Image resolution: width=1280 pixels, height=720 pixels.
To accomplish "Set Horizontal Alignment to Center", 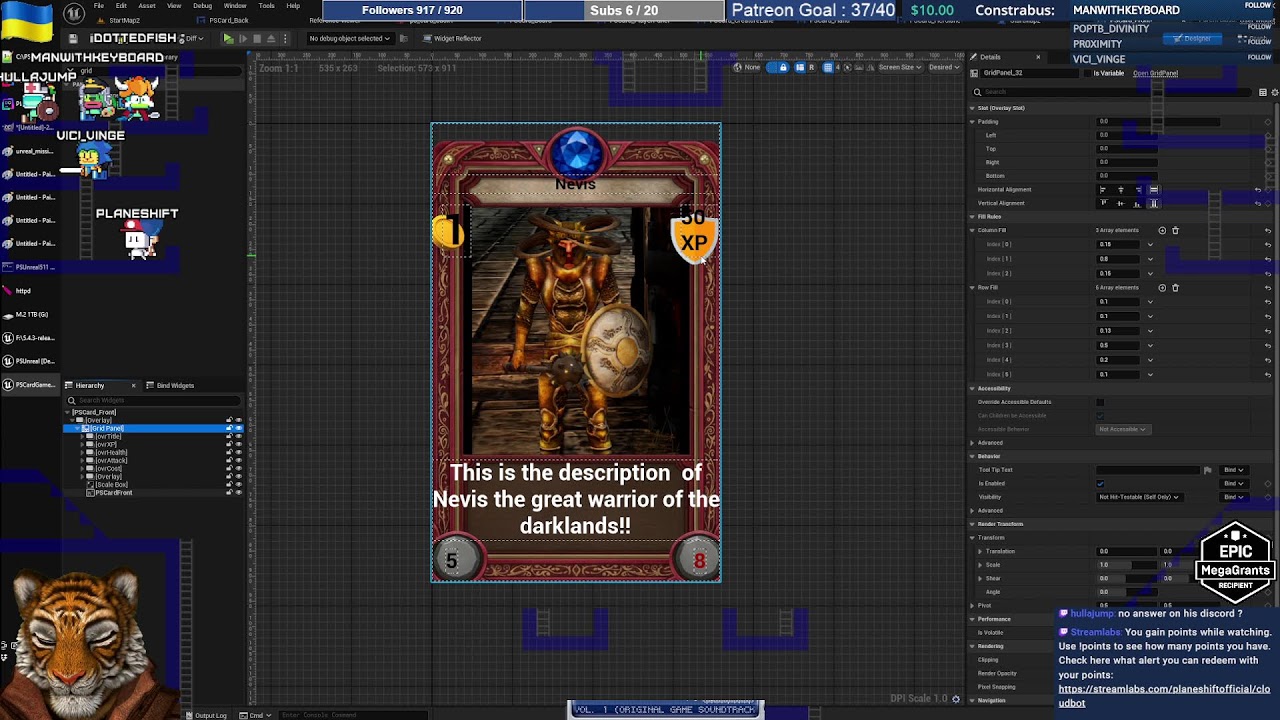I will [1120, 189].
